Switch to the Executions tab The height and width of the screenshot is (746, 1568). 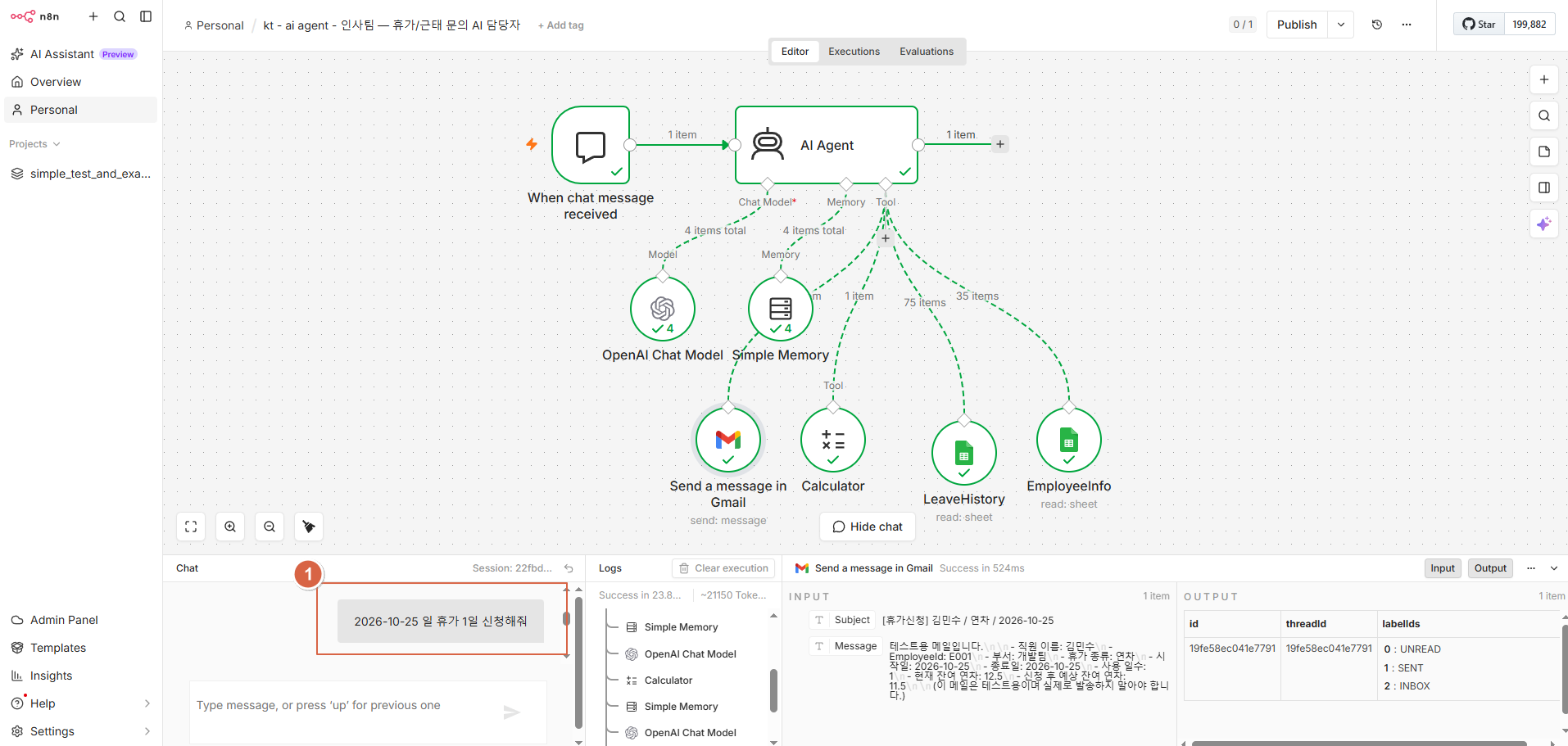pos(854,52)
